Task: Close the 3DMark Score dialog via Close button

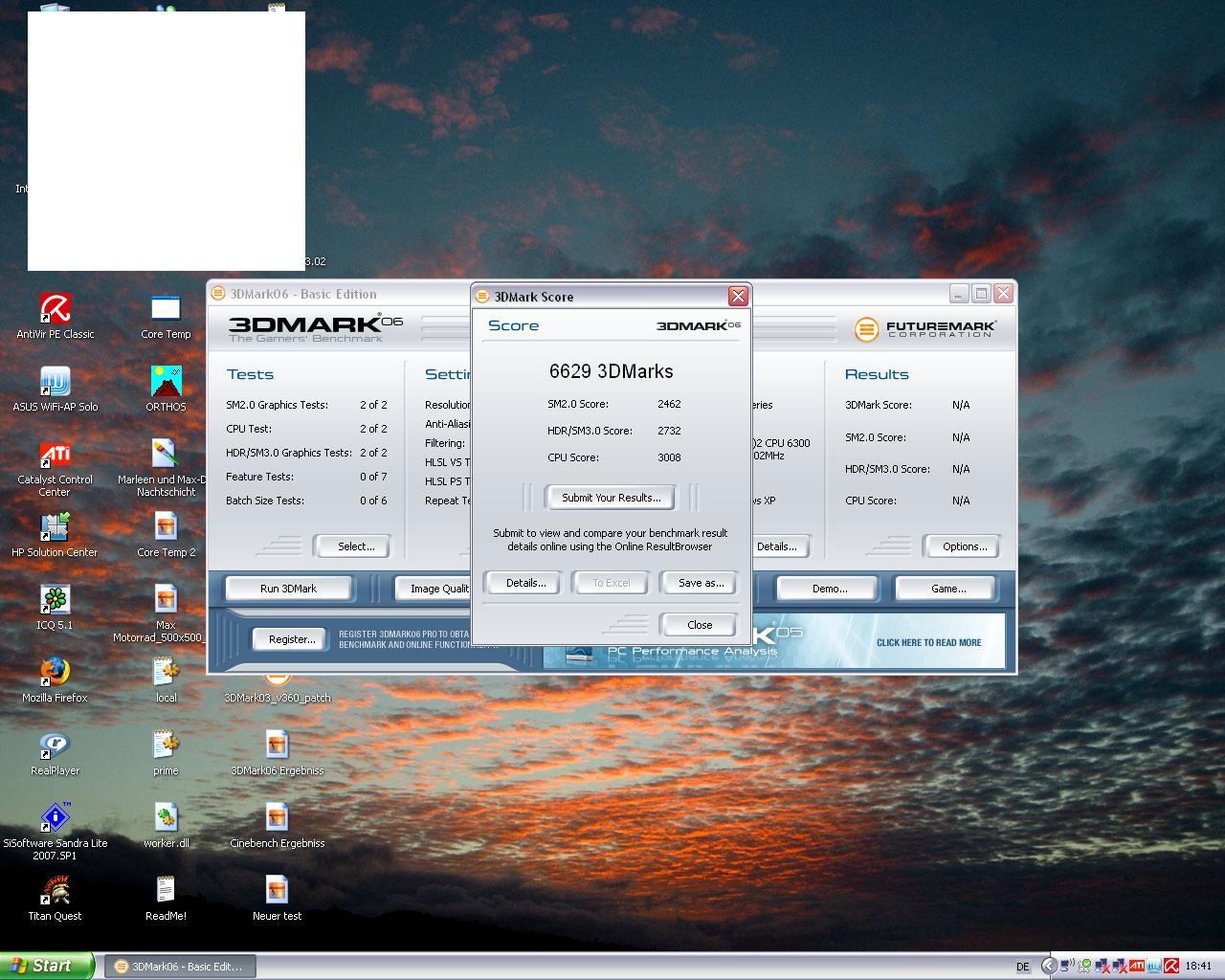Action: point(700,625)
